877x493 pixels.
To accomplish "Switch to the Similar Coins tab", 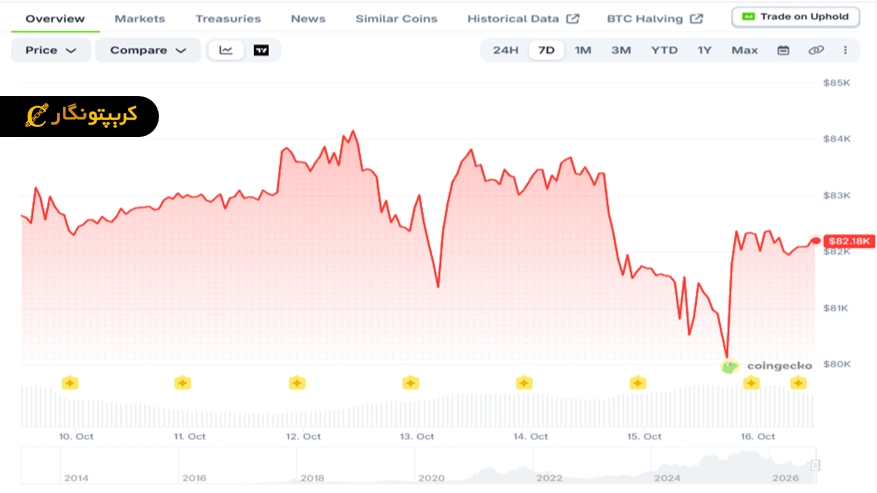I will point(397,18).
